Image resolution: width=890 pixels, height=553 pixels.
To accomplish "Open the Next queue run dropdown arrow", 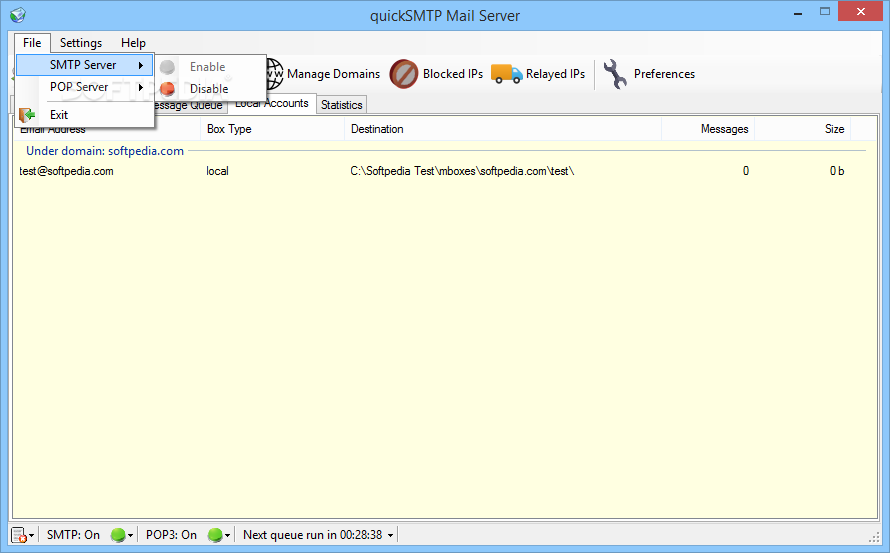I will [x=391, y=535].
